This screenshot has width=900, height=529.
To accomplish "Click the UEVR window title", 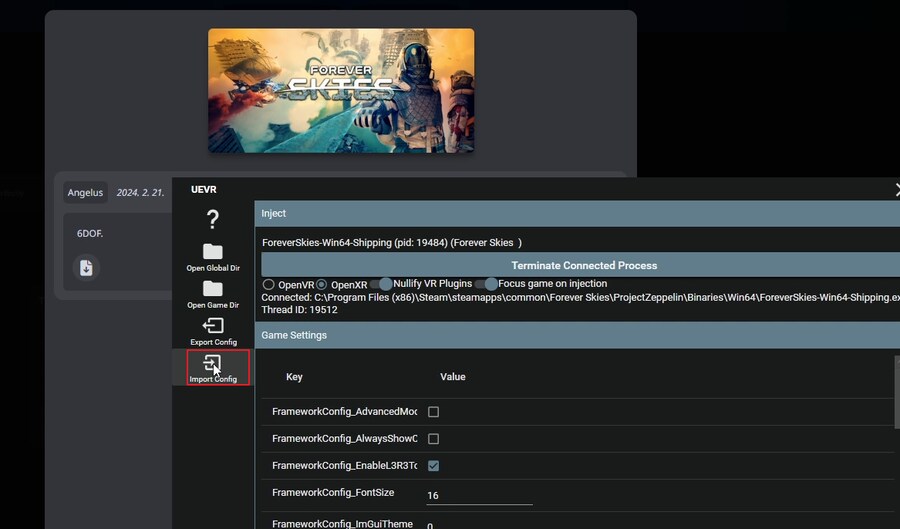I will pyautogui.click(x=203, y=189).
